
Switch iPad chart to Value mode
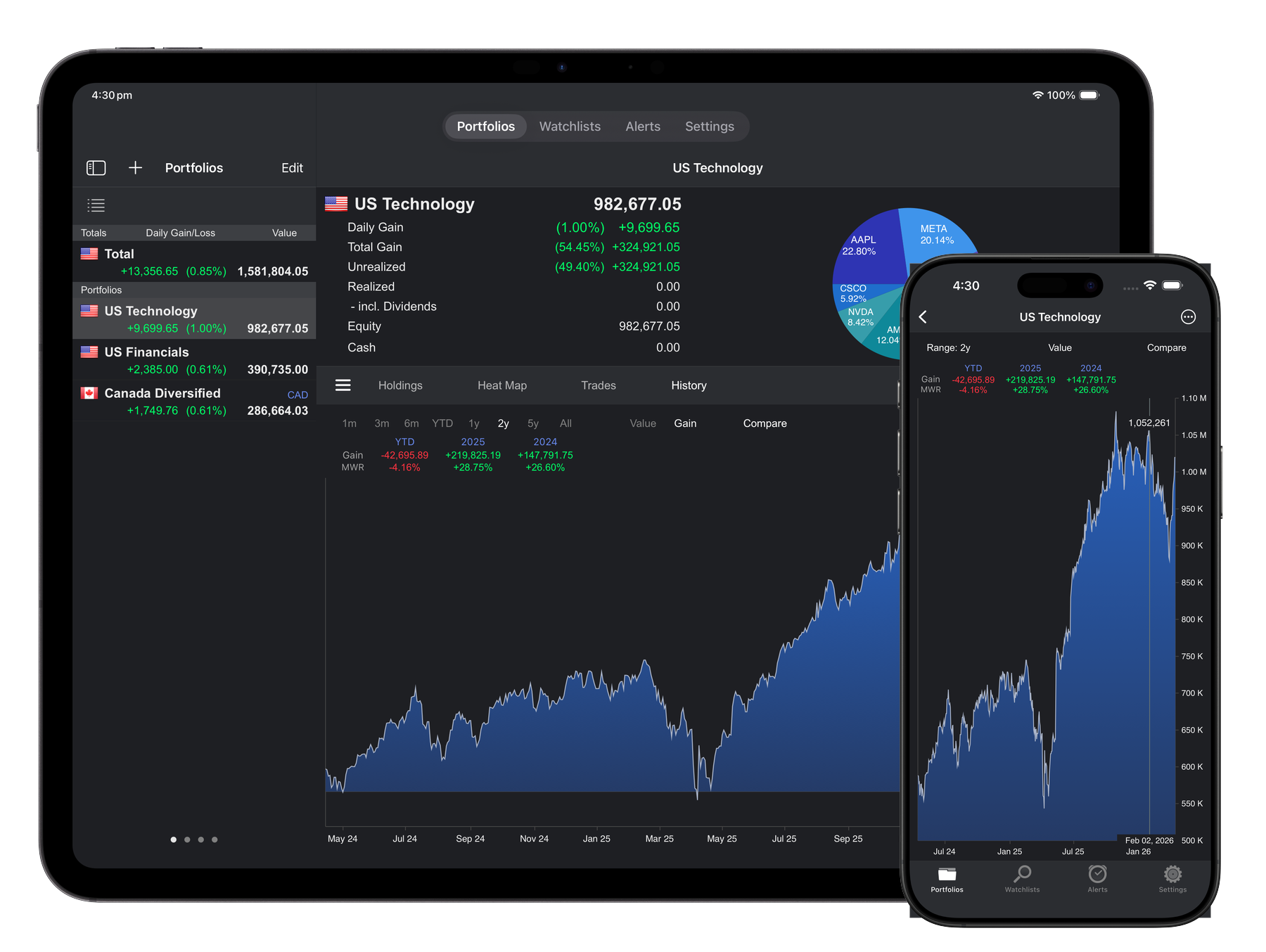point(643,423)
